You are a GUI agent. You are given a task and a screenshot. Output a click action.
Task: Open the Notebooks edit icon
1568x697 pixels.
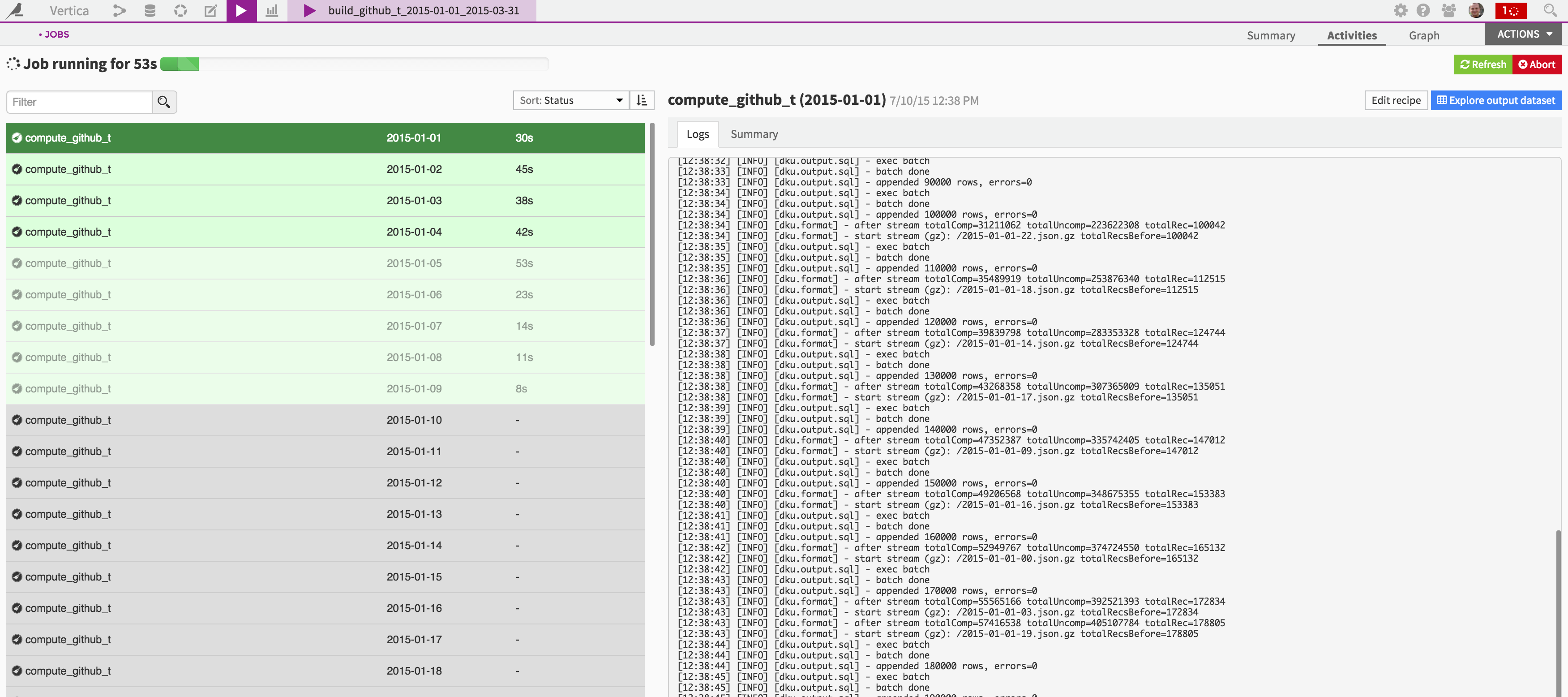[x=210, y=10]
